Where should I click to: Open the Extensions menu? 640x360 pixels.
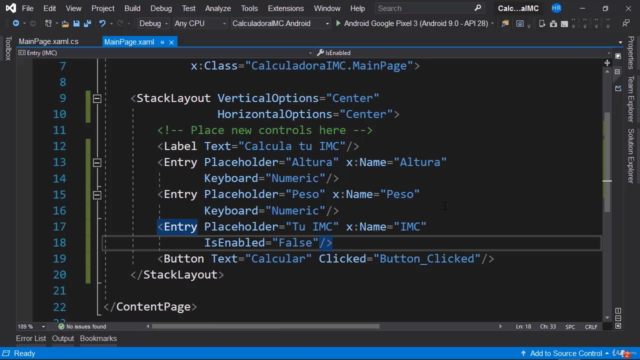pos(286,8)
